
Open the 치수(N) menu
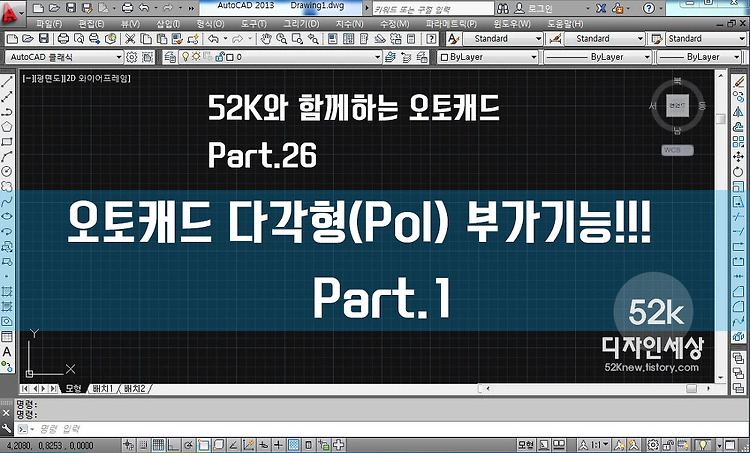click(x=349, y=23)
